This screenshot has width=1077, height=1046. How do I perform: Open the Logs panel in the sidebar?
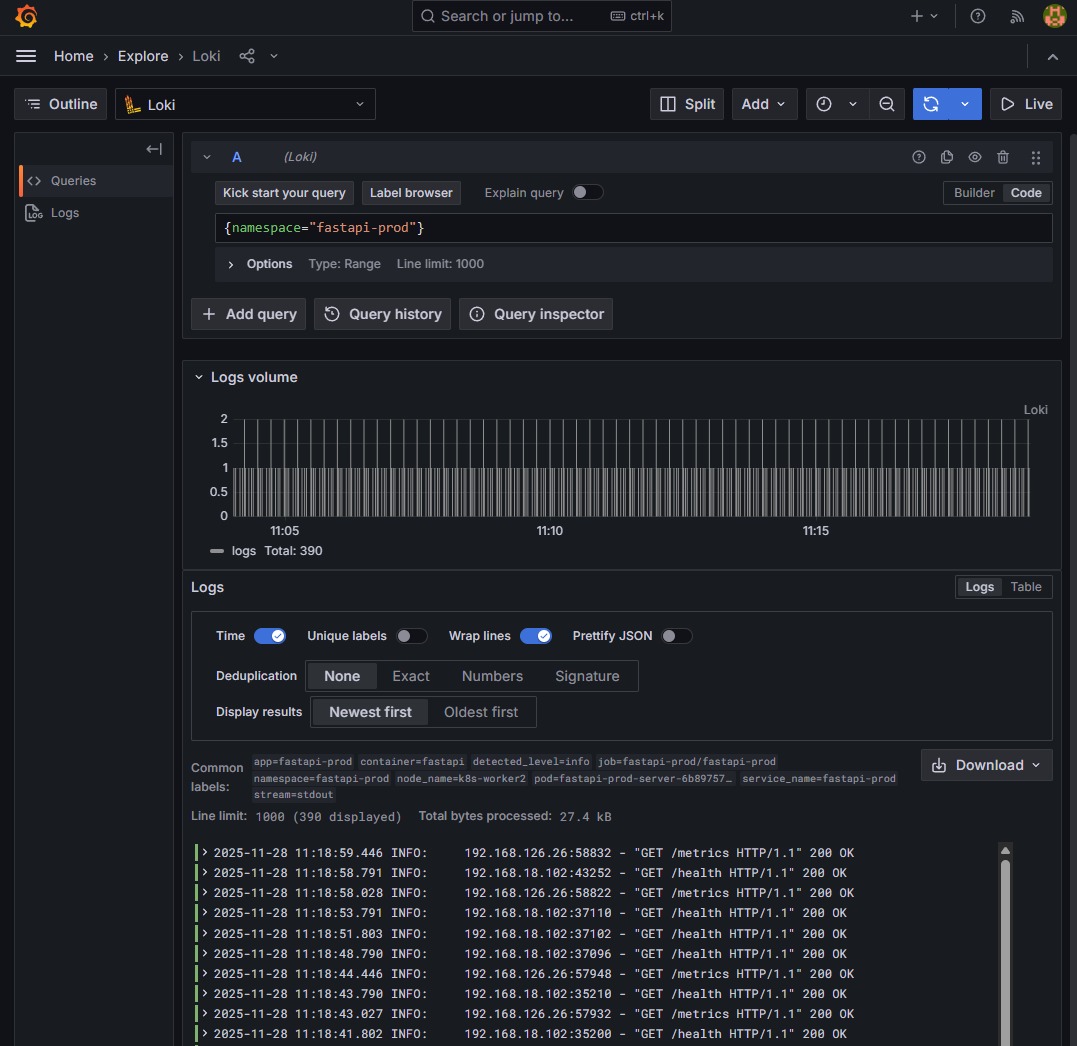(67, 212)
